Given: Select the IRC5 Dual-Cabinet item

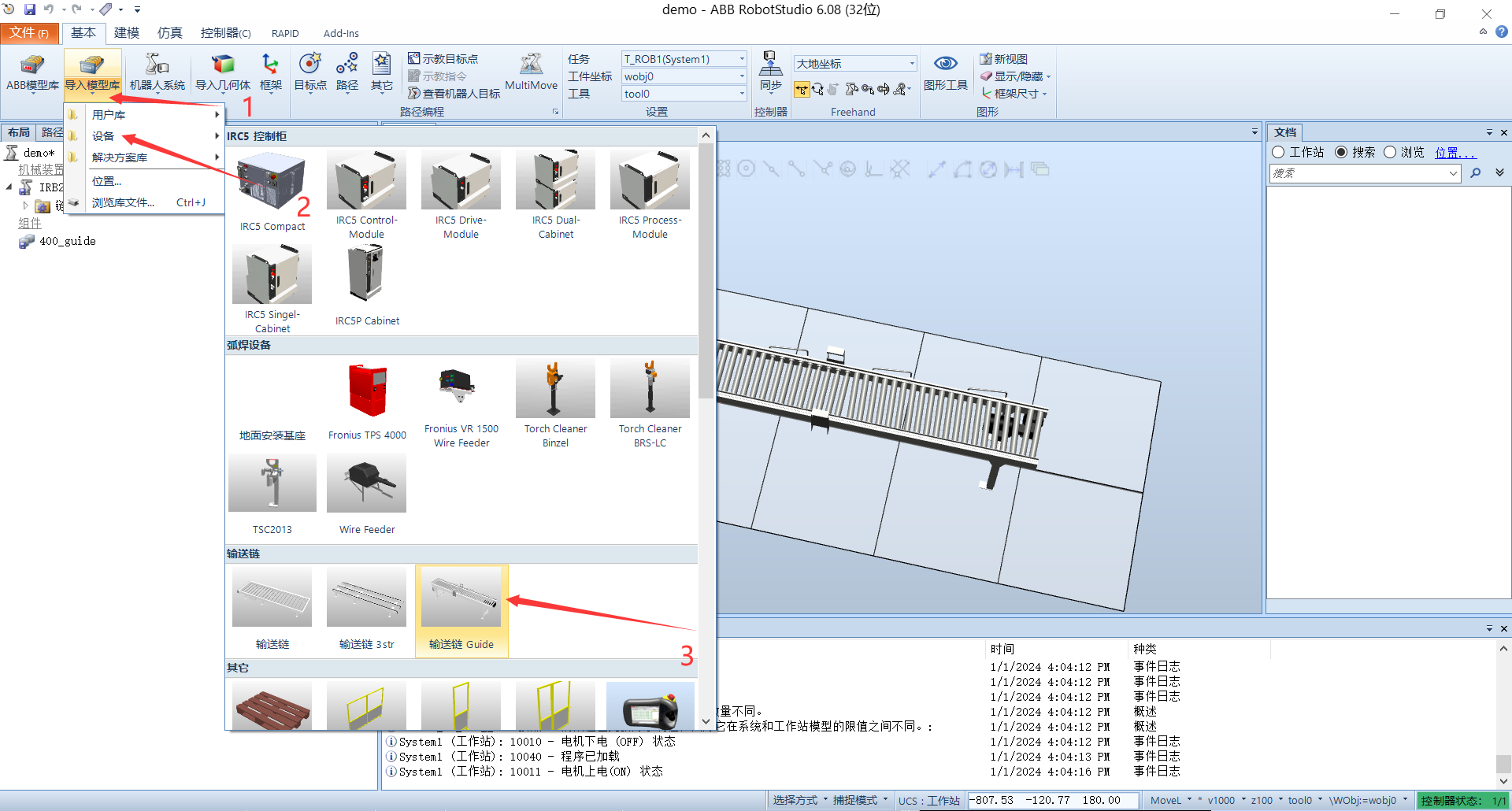Looking at the screenshot, I should pos(555,194).
